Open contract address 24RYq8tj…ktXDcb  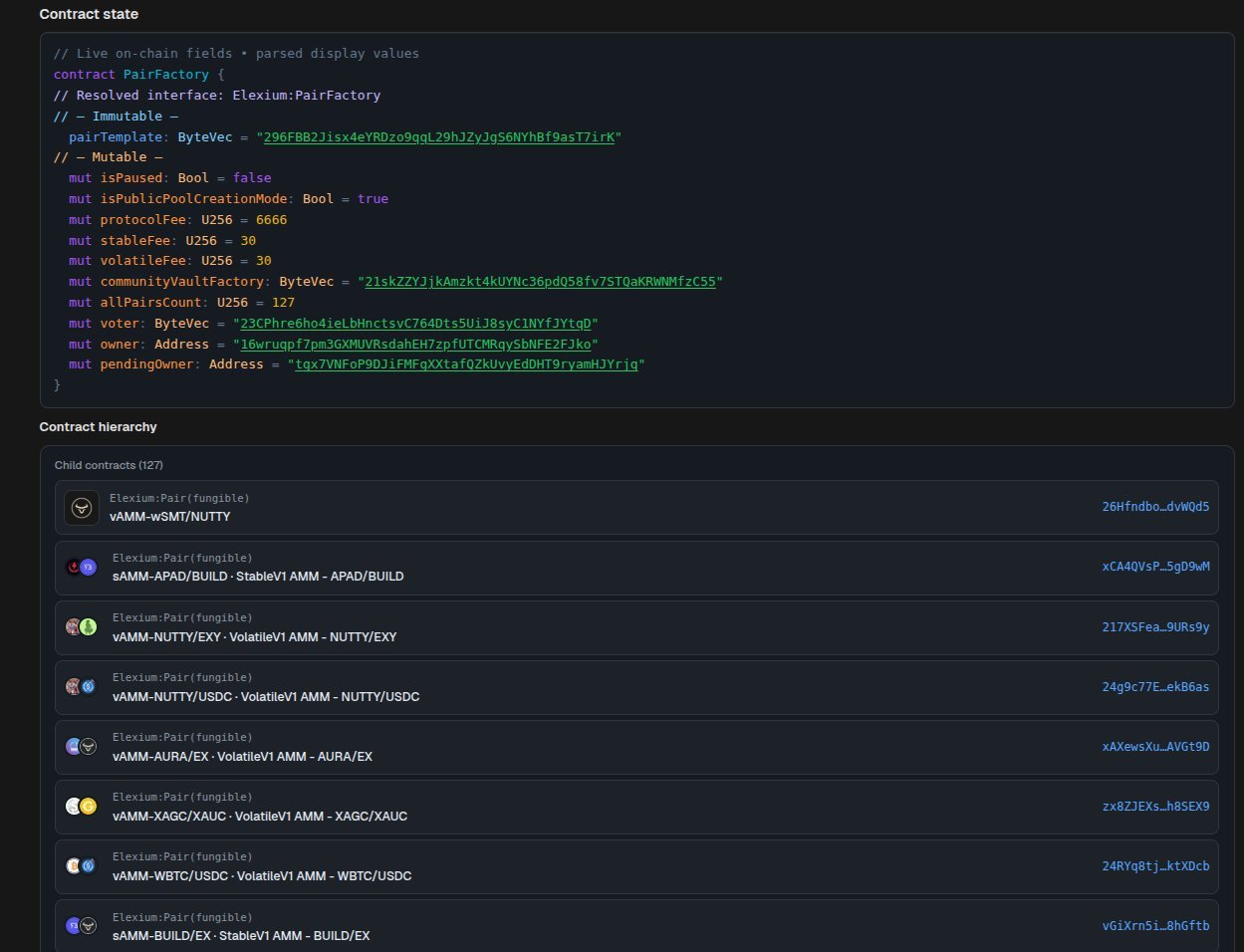pos(1155,866)
